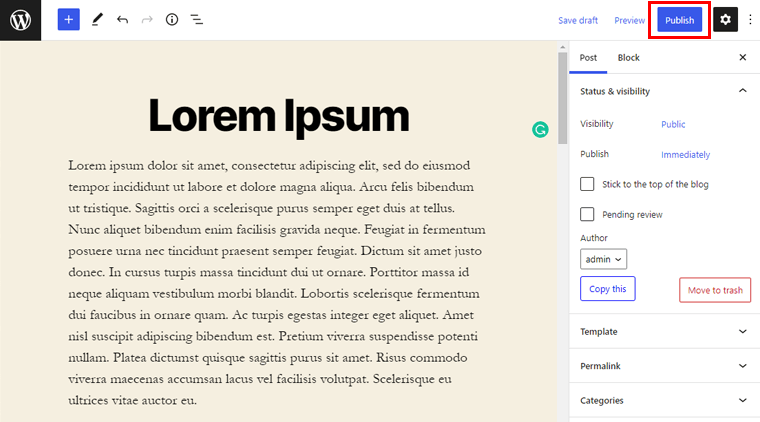Click the WordPress logo icon
Viewport: 760px width, 422px height.
pos(20,20)
